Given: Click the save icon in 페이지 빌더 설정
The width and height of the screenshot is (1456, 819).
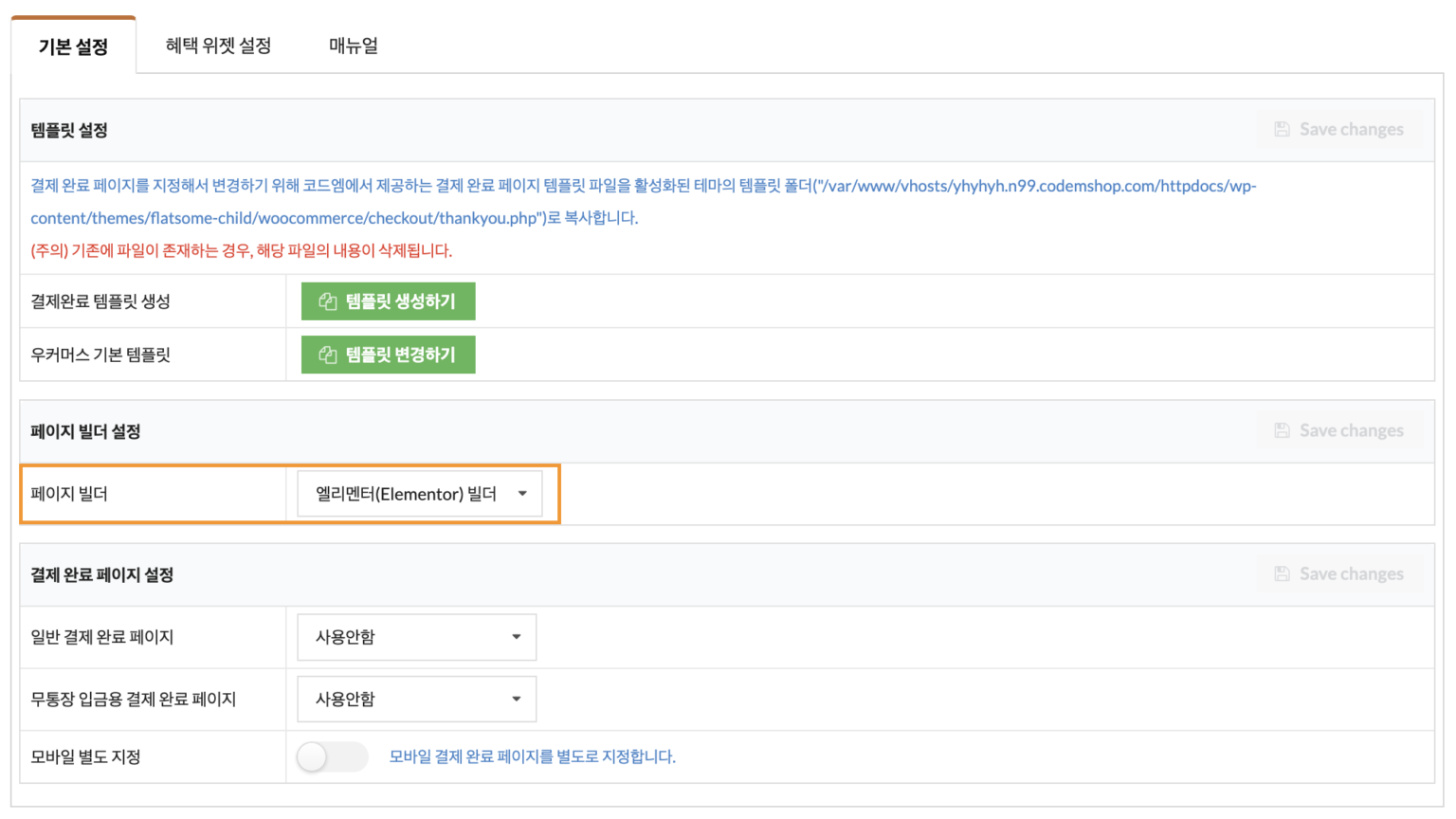Looking at the screenshot, I should click(x=1282, y=431).
